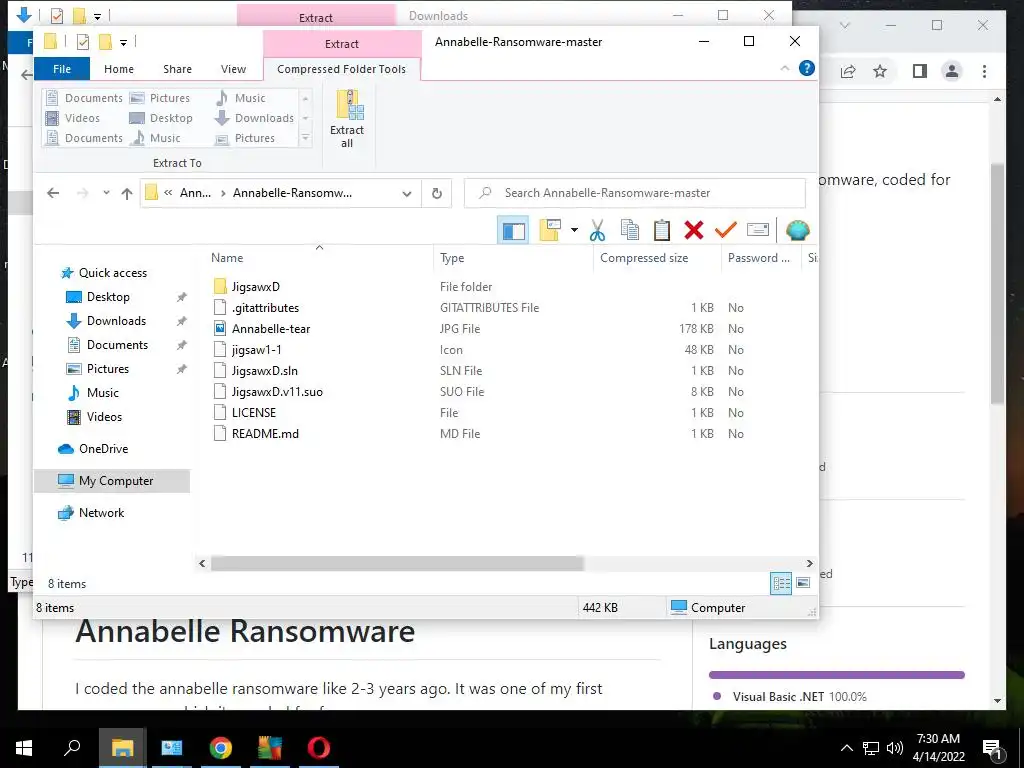Choose Desktop in the Extract To gallery
The image size is (1024, 768).
[161, 118]
